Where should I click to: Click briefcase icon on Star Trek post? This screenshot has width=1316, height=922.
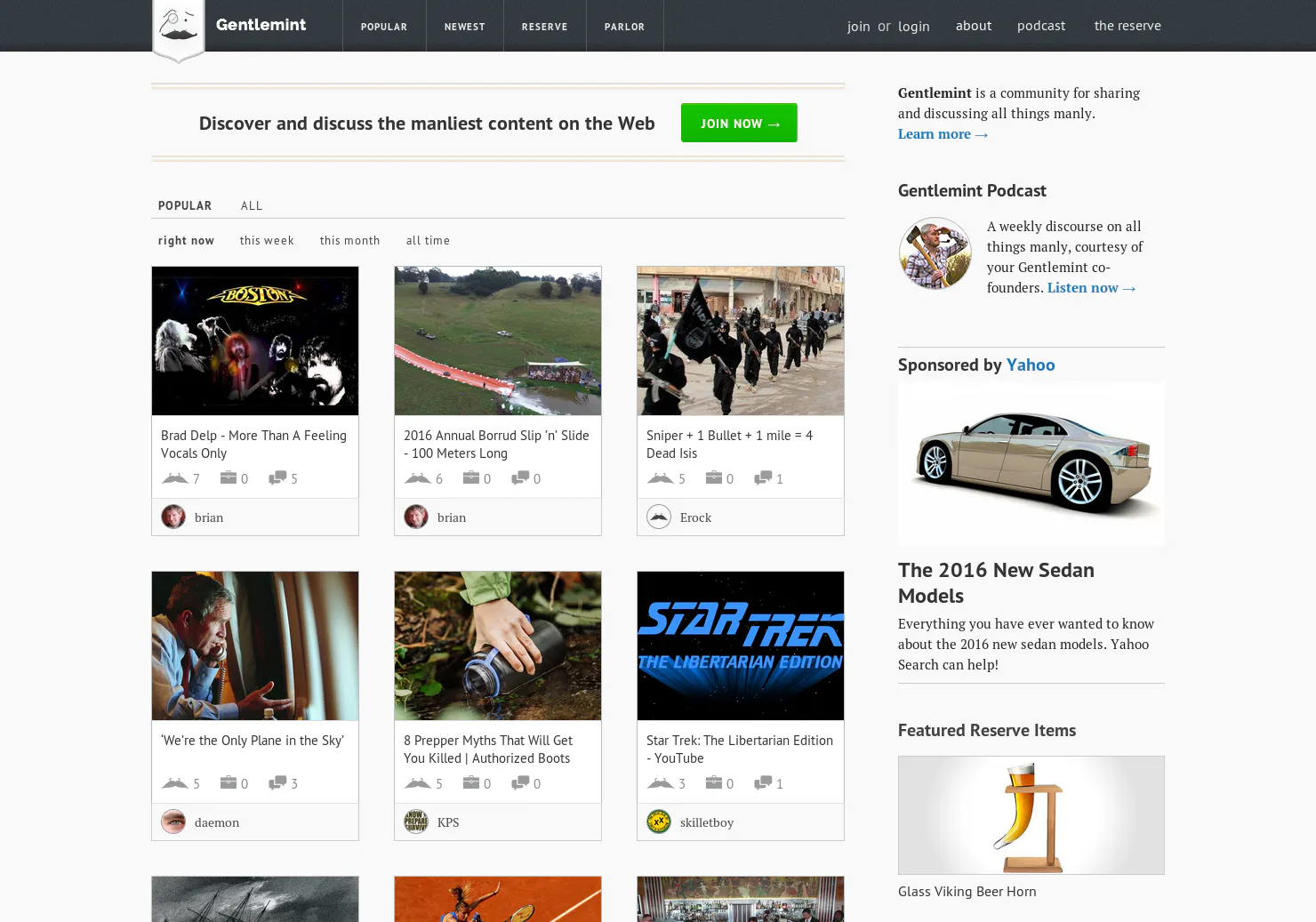click(714, 782)
